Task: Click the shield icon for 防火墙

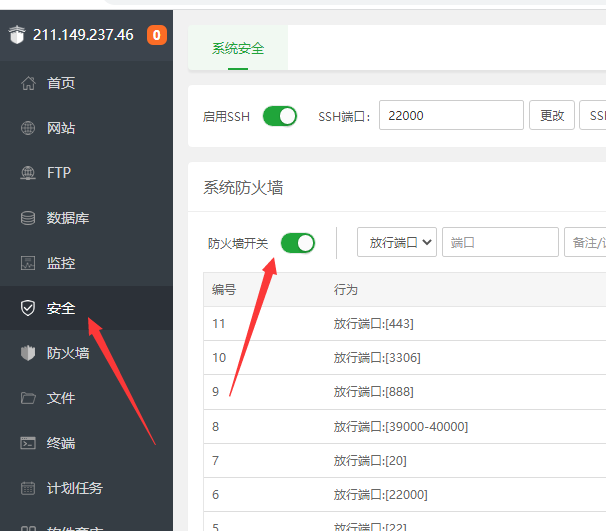Action: (x=28, y=353)
